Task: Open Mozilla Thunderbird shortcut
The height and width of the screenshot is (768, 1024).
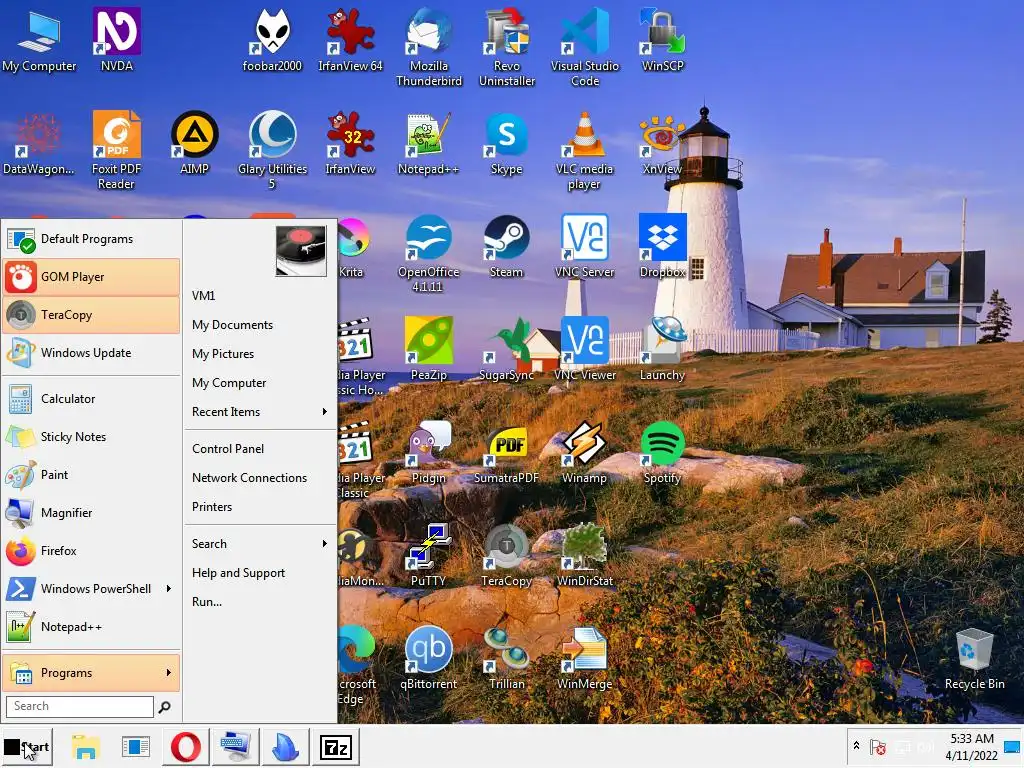Action: (428, 47)
